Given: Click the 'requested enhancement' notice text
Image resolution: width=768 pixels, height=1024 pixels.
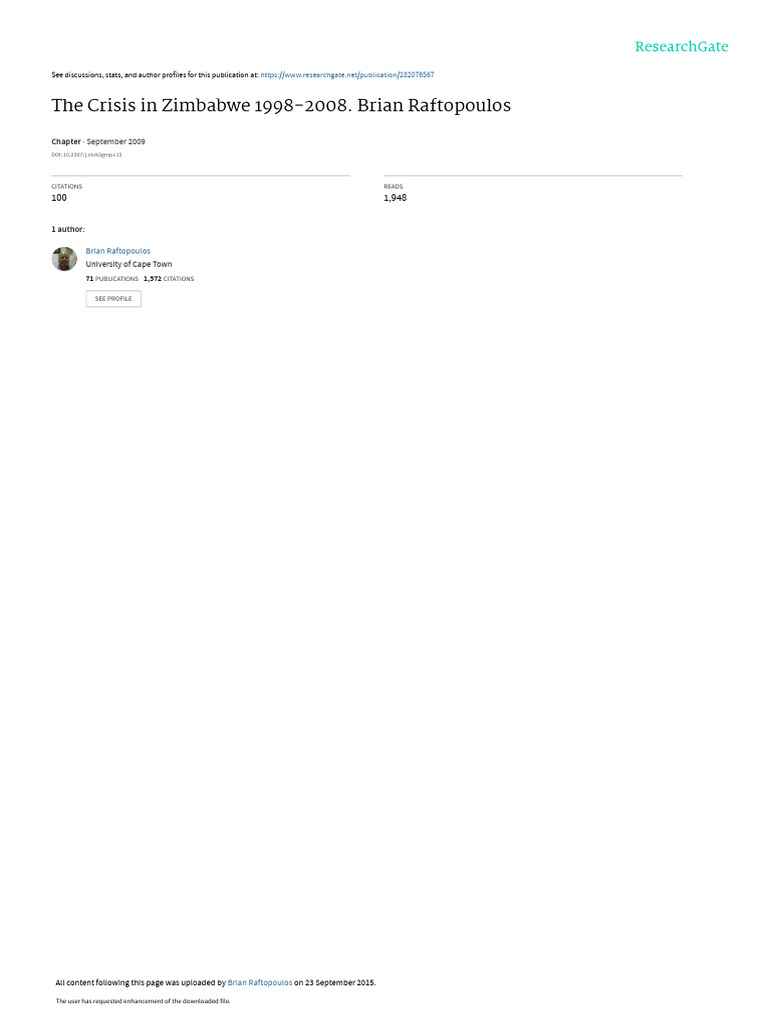Looking at the screenshot, I should coord(143,1000).
